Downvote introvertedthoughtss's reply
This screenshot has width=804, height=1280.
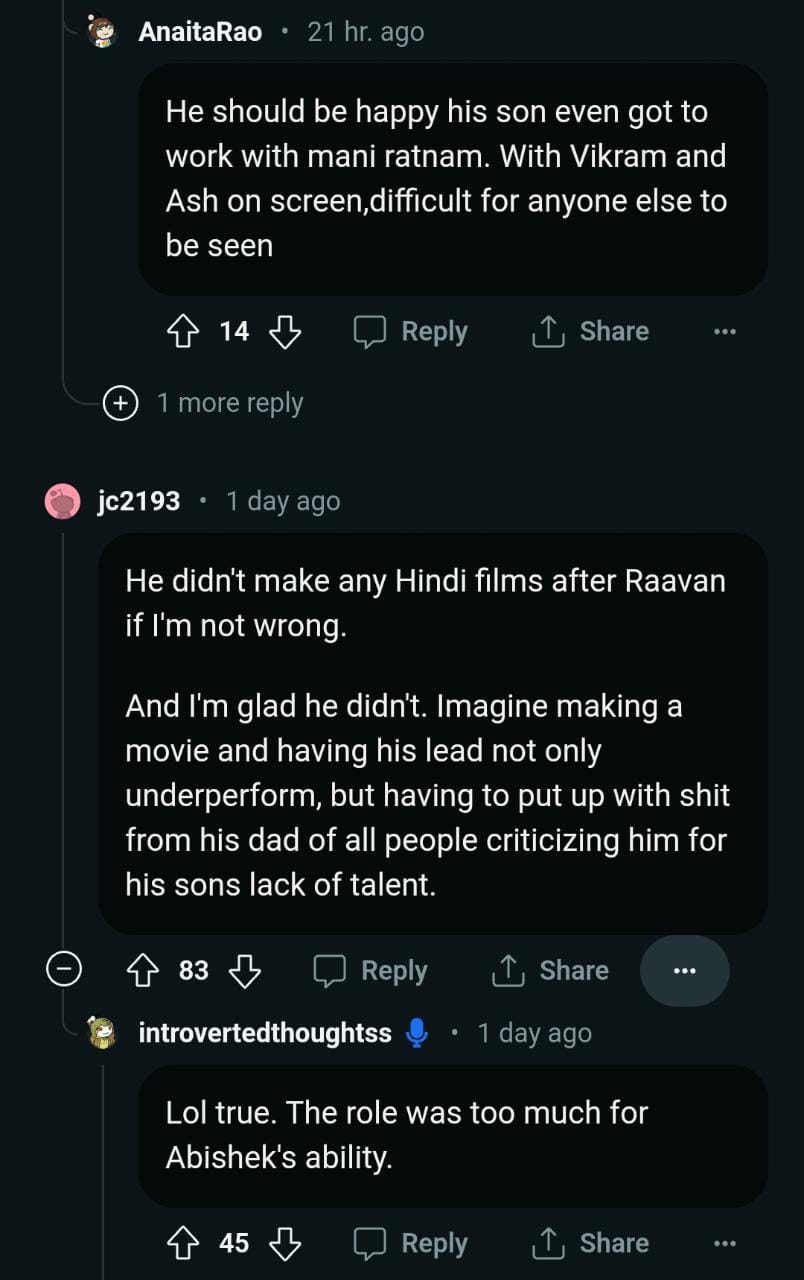[x=285, y=1243]
